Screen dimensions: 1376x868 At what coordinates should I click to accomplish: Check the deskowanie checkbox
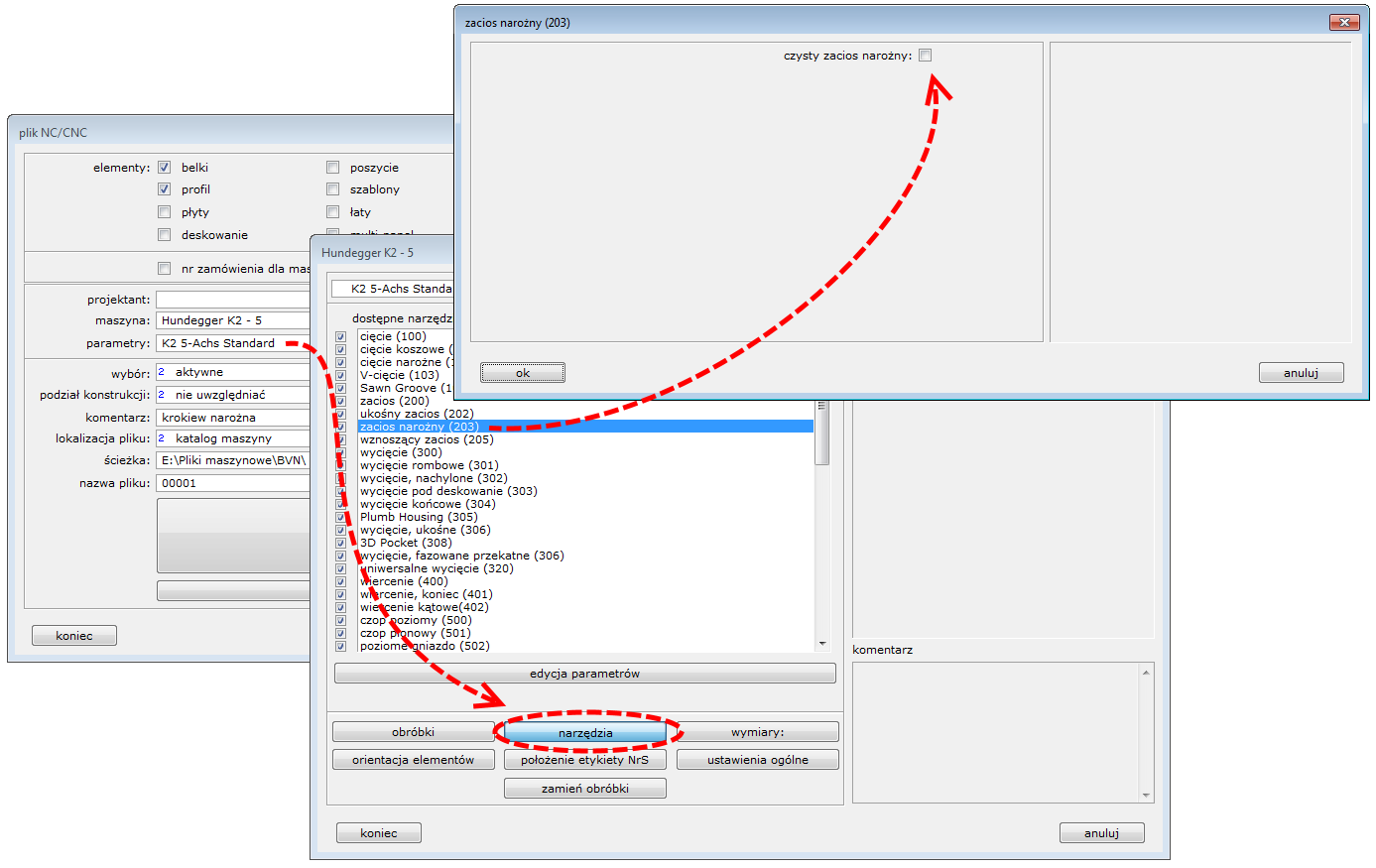(x=164, y=235)
